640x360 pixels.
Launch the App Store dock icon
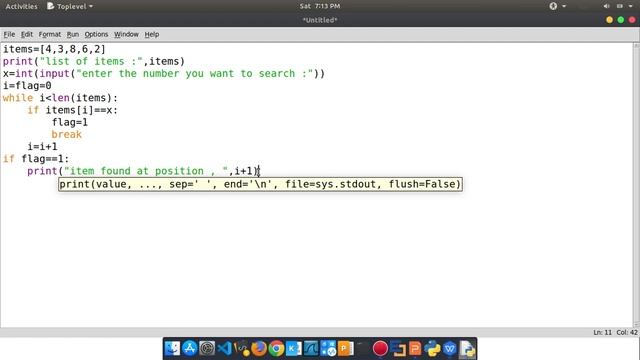point(190,349)
